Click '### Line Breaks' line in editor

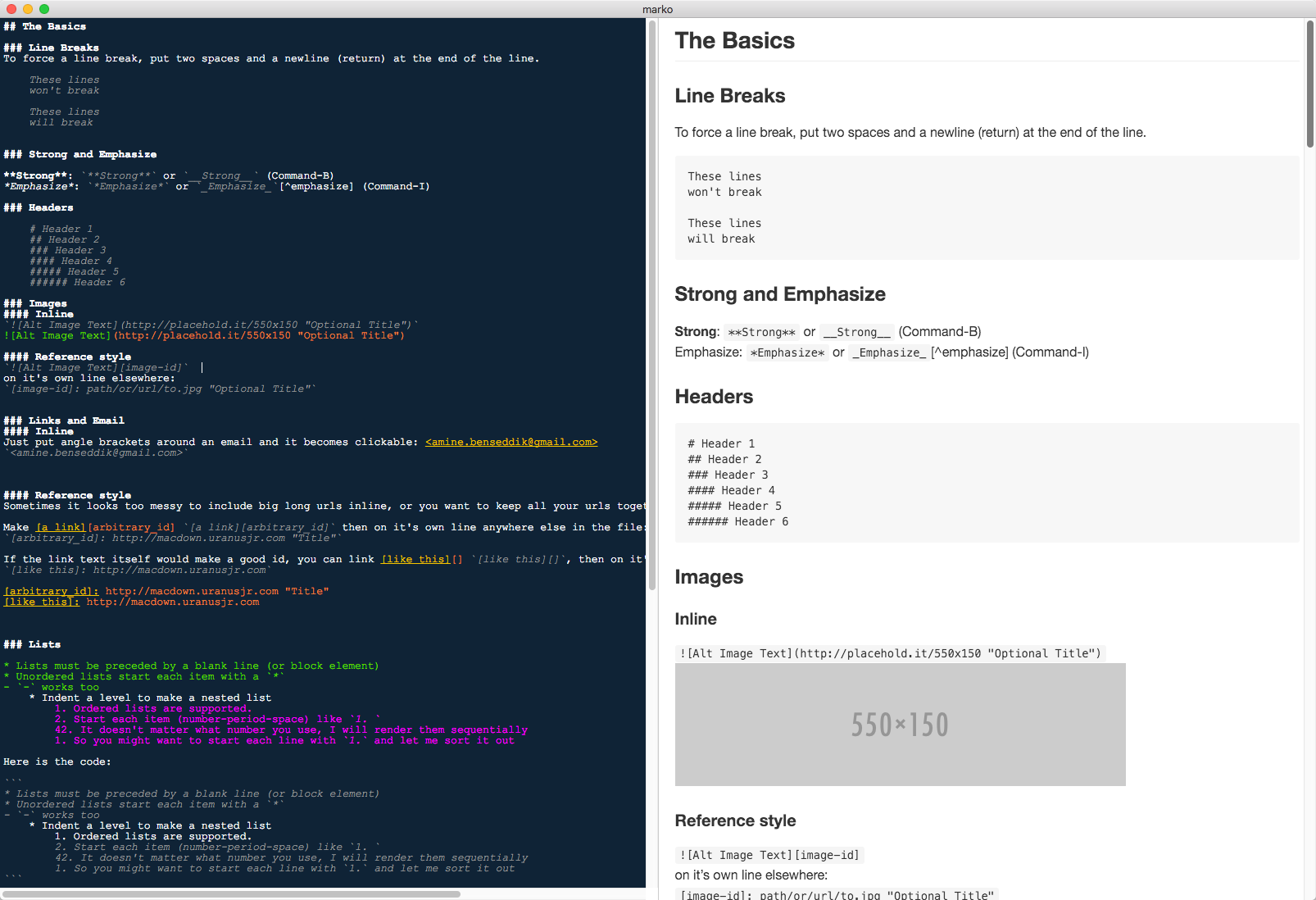[x=51, y=48]
